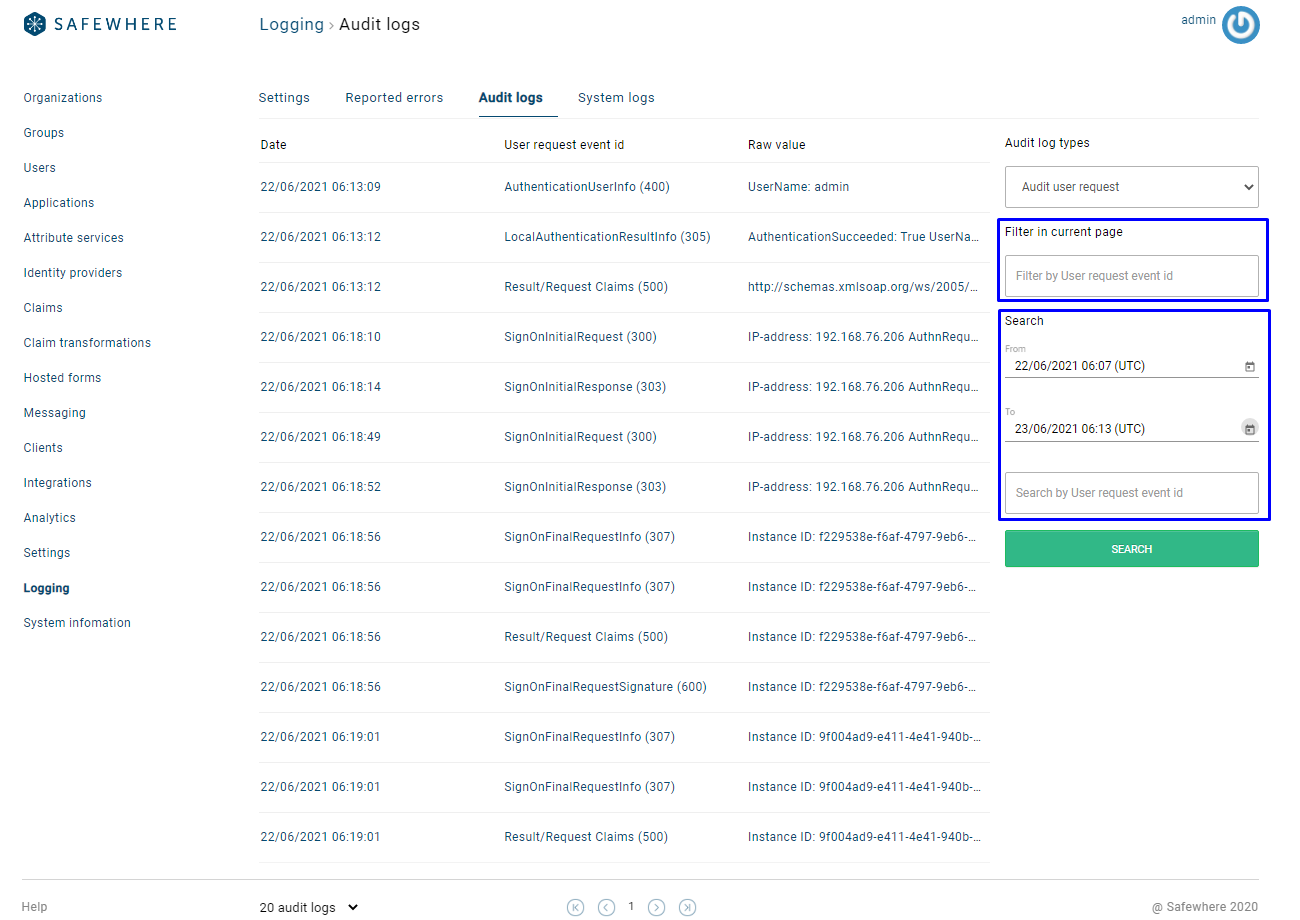The width and height of the screenshot is (1300, 920).
Task: Click the SignOnFinalRequestSignature (600) entry
Action: 605,687
